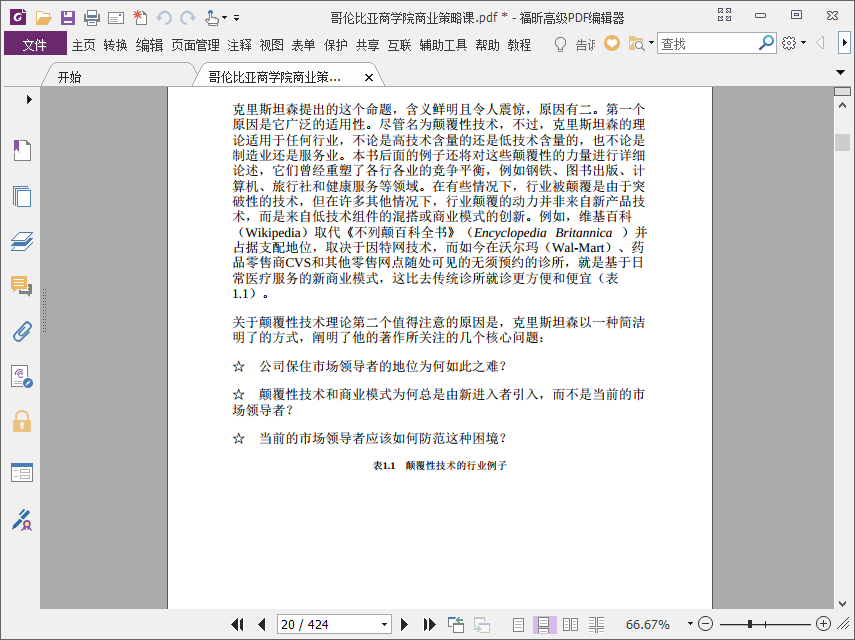Go to the previous page
This screenshot has width=855, height=640.
pos(262,625)
